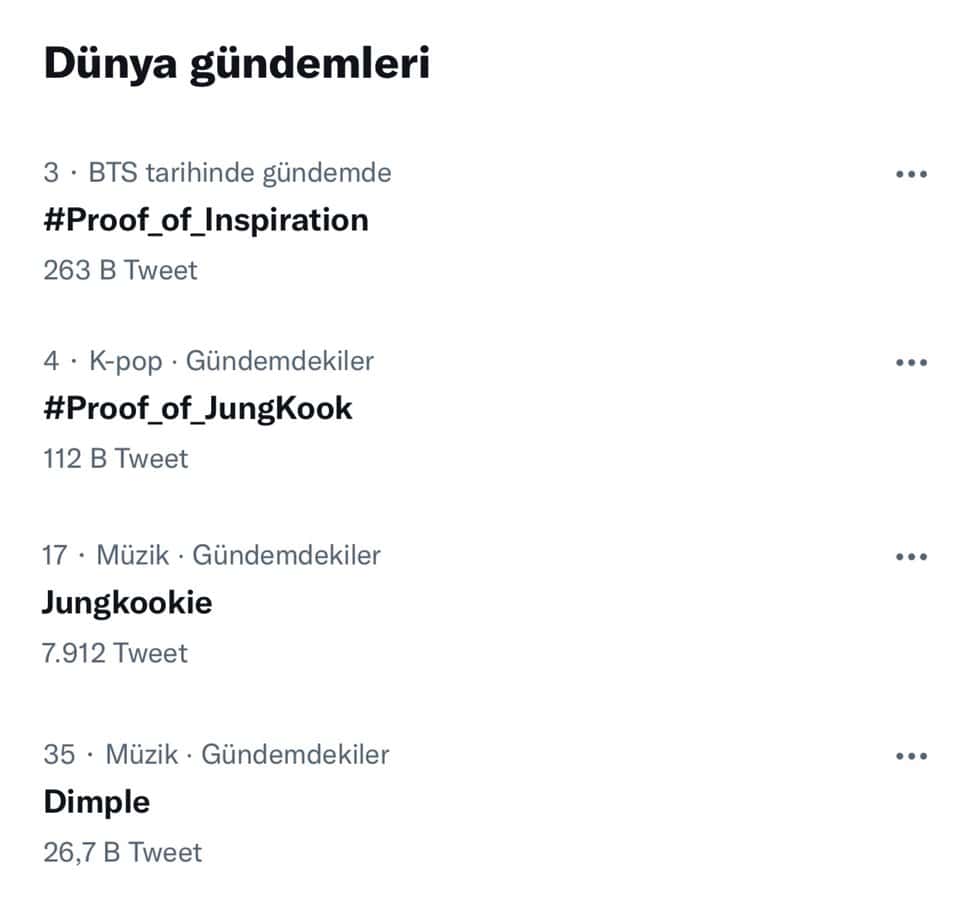Click the Müzik label above Jungkookie
The image size is (974, 924).
(x=132, y=555)
